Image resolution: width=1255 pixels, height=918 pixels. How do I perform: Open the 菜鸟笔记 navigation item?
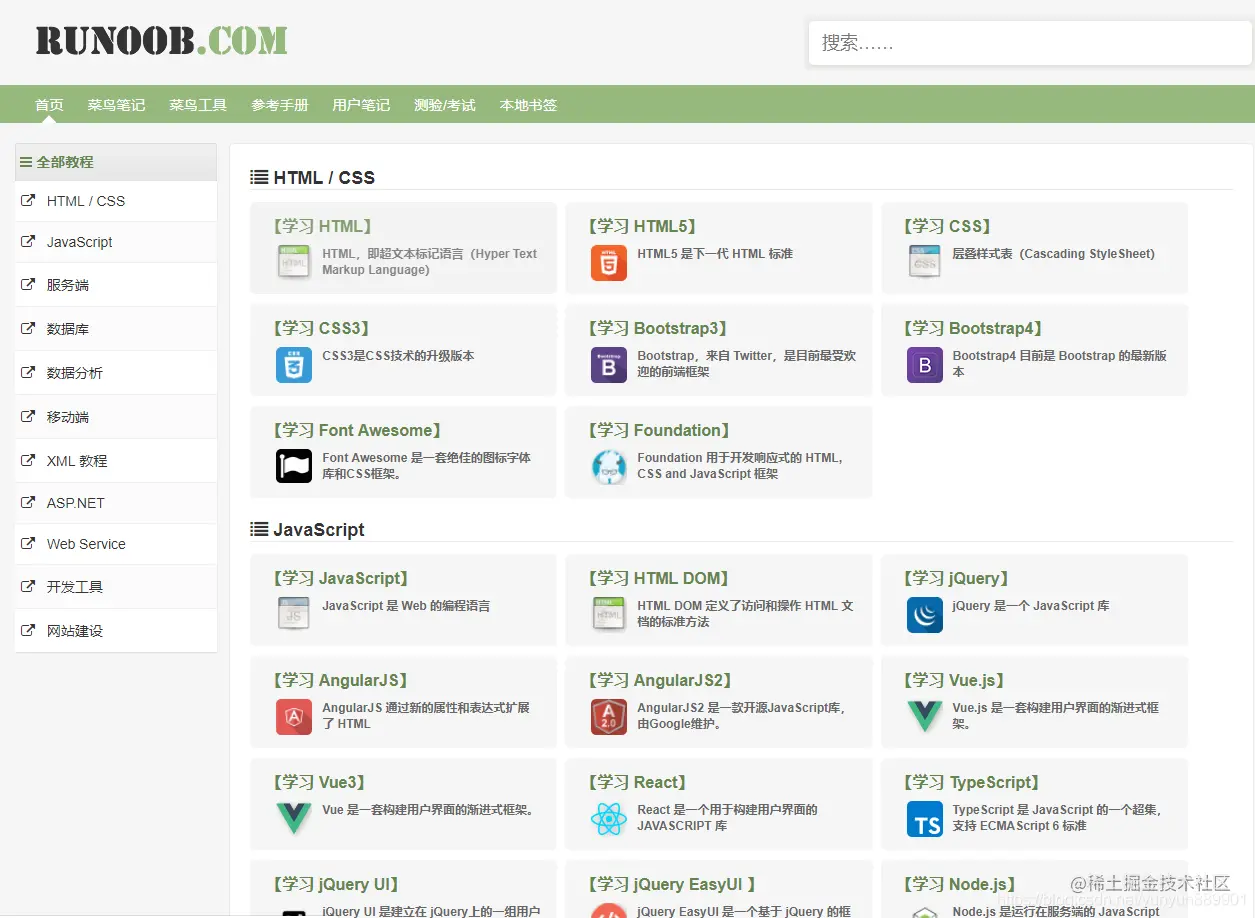click(x=116, y=105)
